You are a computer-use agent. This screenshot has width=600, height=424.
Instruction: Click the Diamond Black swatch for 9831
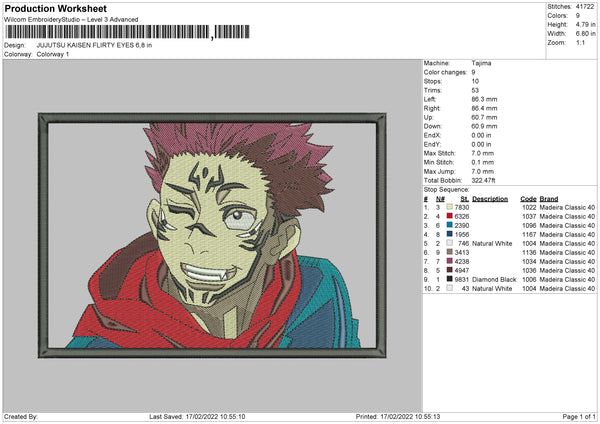[x=449, y=279]
